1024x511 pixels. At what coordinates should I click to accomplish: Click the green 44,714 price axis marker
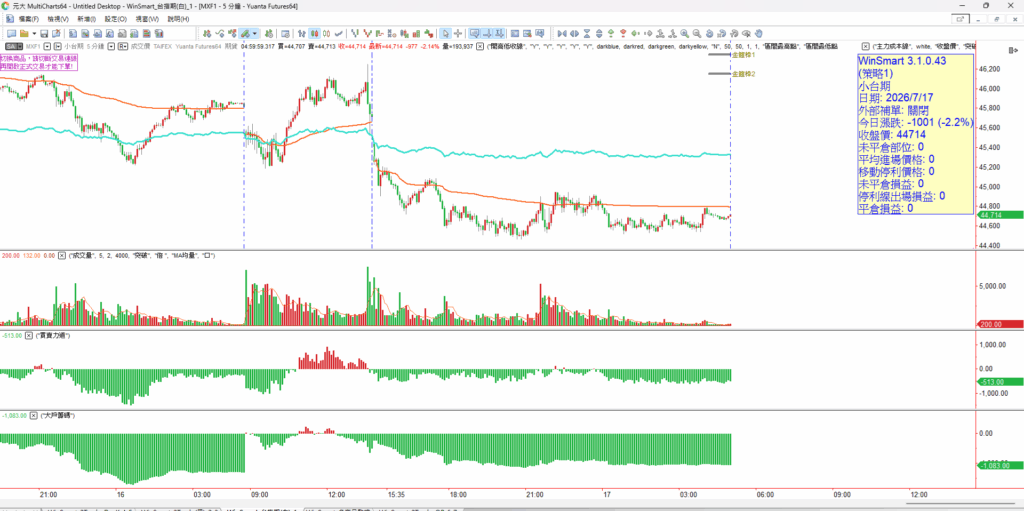997,215
